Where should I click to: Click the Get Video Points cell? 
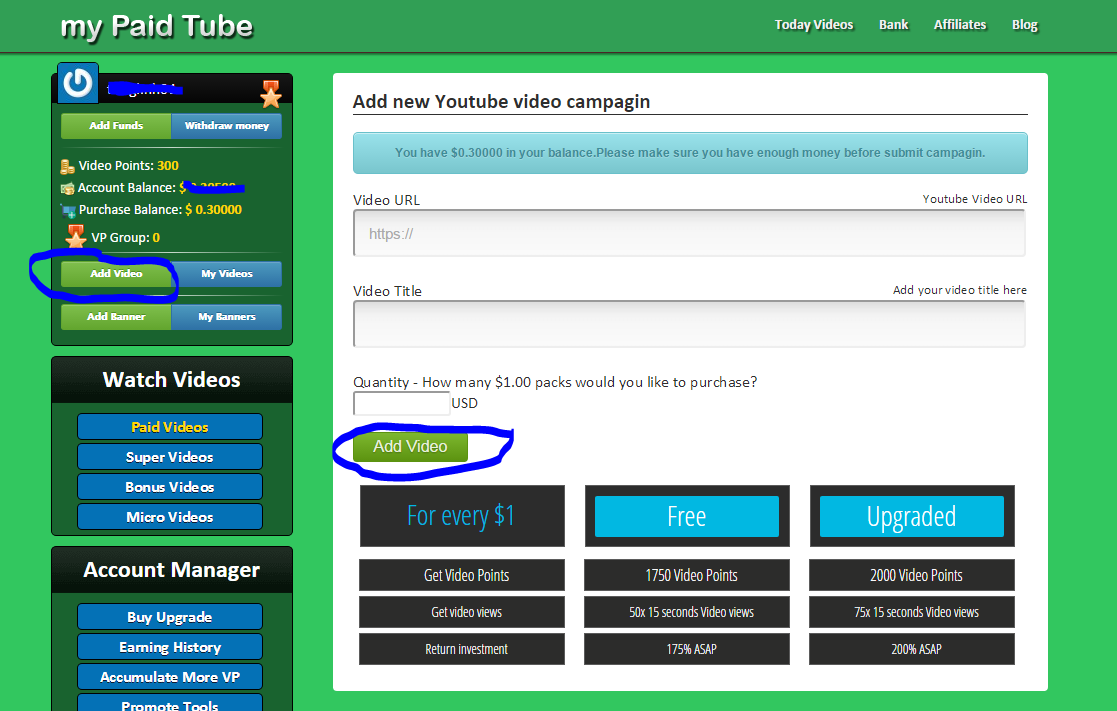[462, 575]
